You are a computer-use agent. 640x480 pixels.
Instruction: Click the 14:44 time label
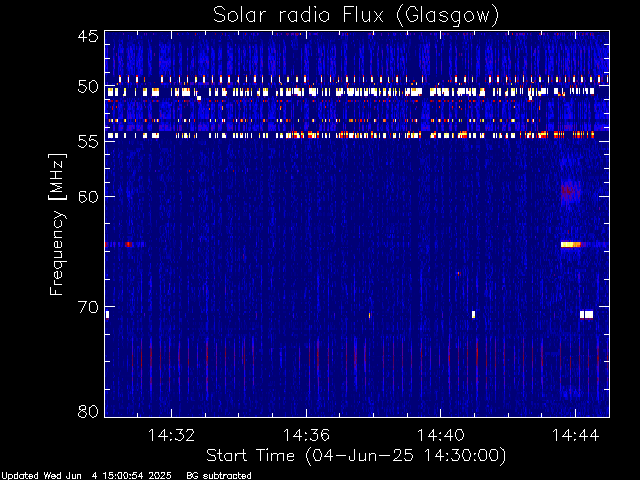click(576, 435)
